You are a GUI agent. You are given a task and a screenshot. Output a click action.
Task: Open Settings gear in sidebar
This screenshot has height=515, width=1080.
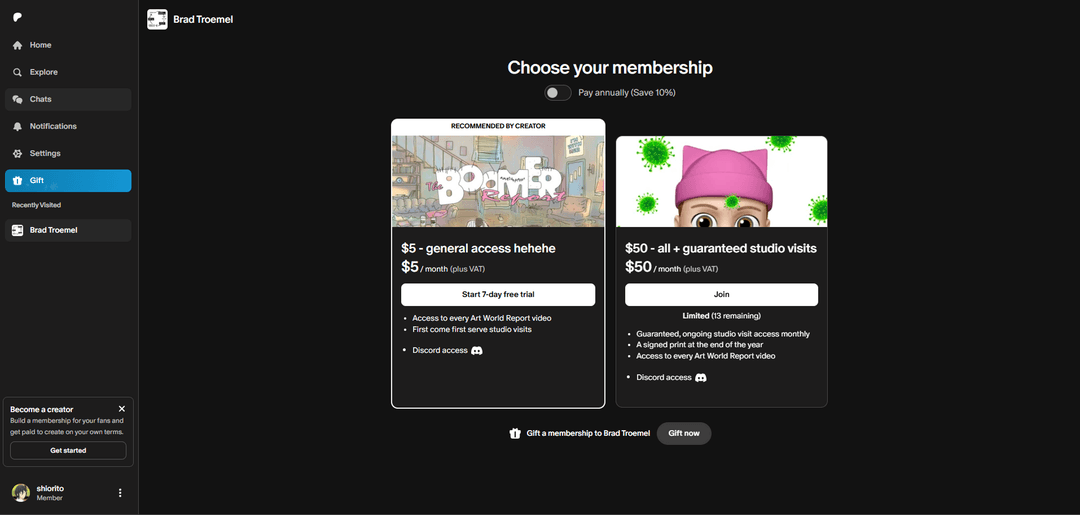pos(18,154)
